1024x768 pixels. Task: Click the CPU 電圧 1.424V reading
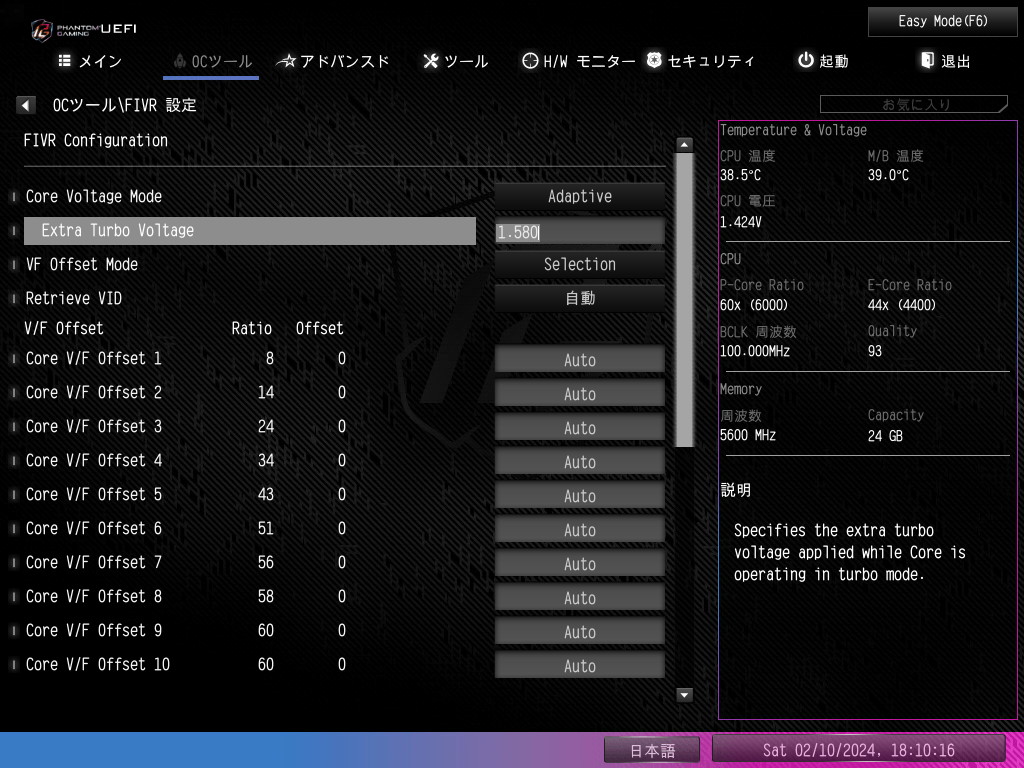pos(741,223)
